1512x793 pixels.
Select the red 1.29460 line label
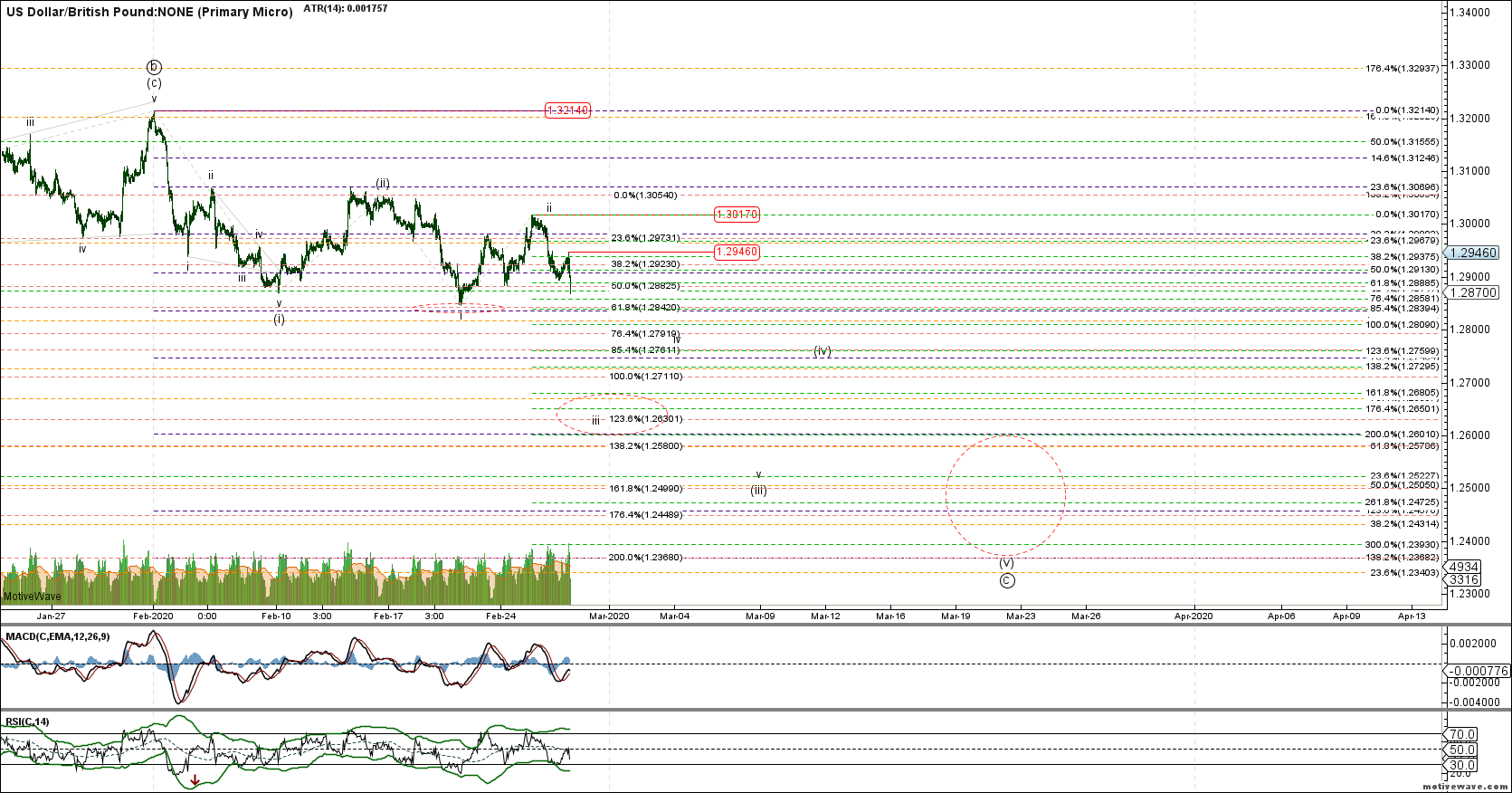click(736, 252)
